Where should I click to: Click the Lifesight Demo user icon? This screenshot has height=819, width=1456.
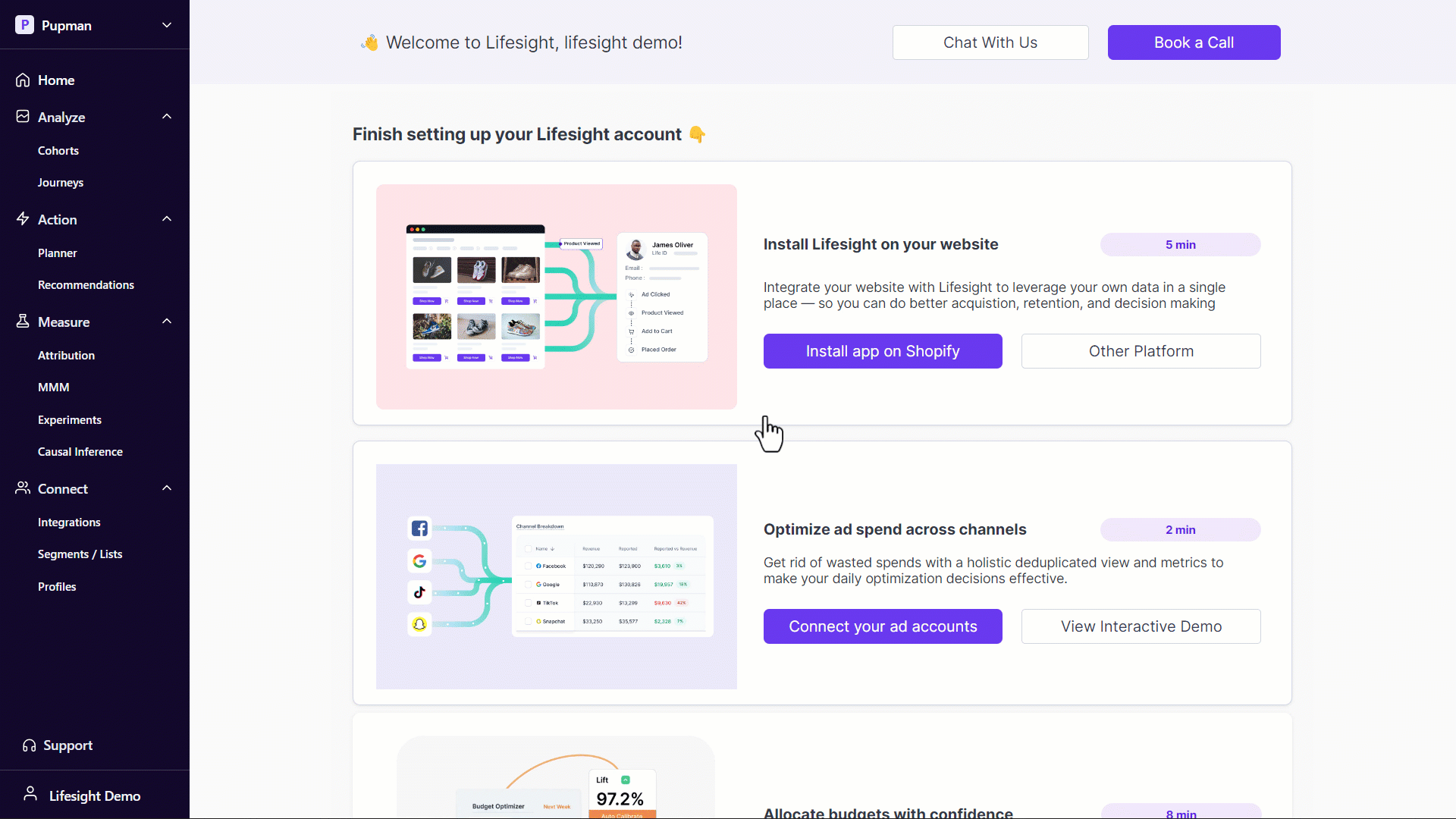[30, 795]
